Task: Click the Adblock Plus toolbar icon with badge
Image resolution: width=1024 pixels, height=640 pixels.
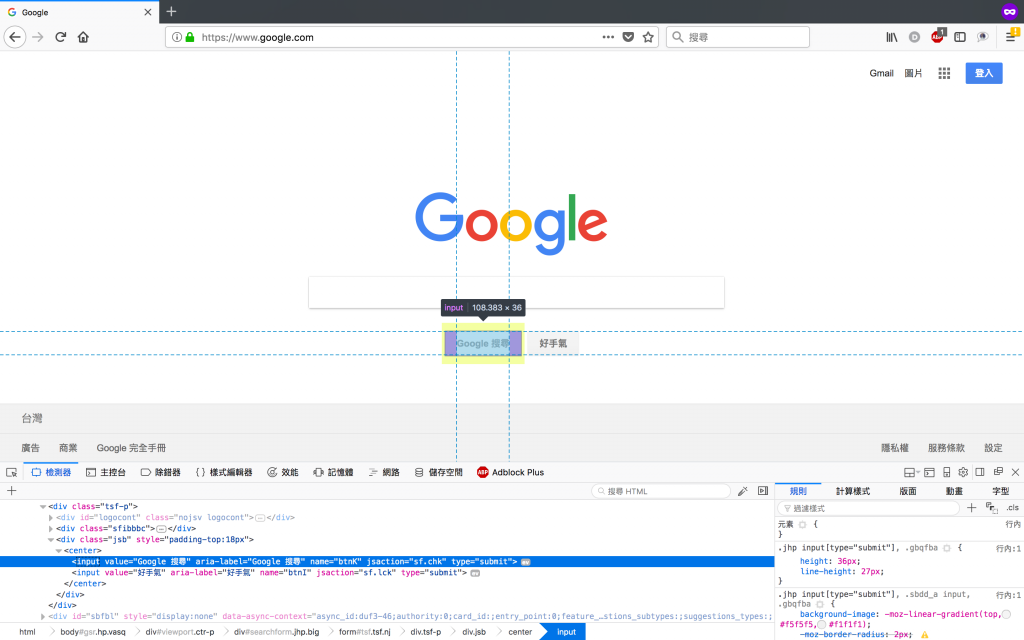Action: click(x=938, y=36)
